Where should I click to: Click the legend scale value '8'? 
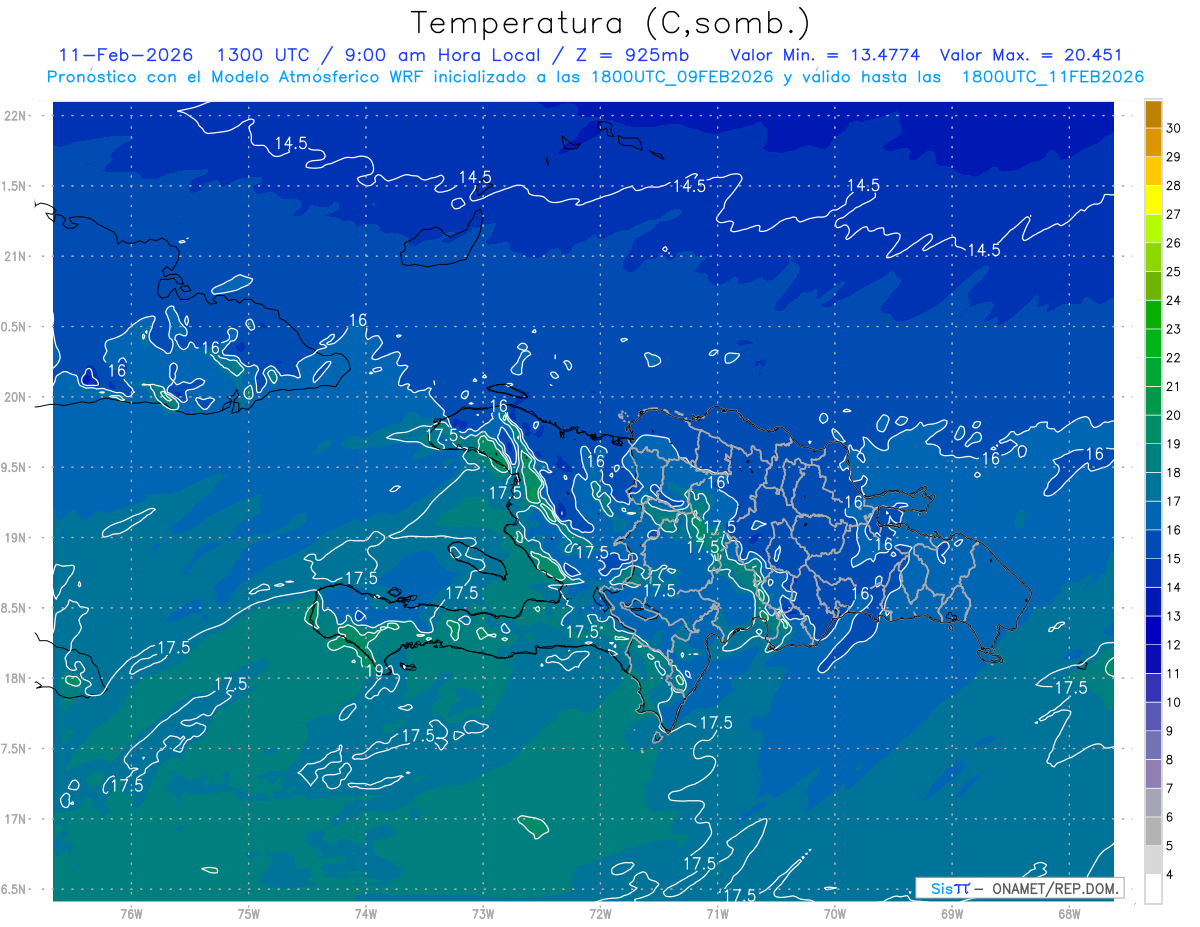(x=1170, y=760)
